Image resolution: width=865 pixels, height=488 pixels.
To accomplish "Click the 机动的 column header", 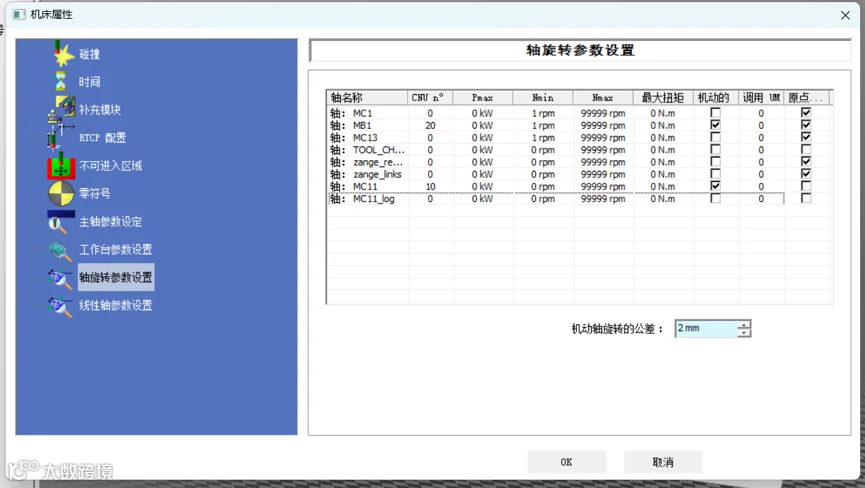I will [716, 98].
